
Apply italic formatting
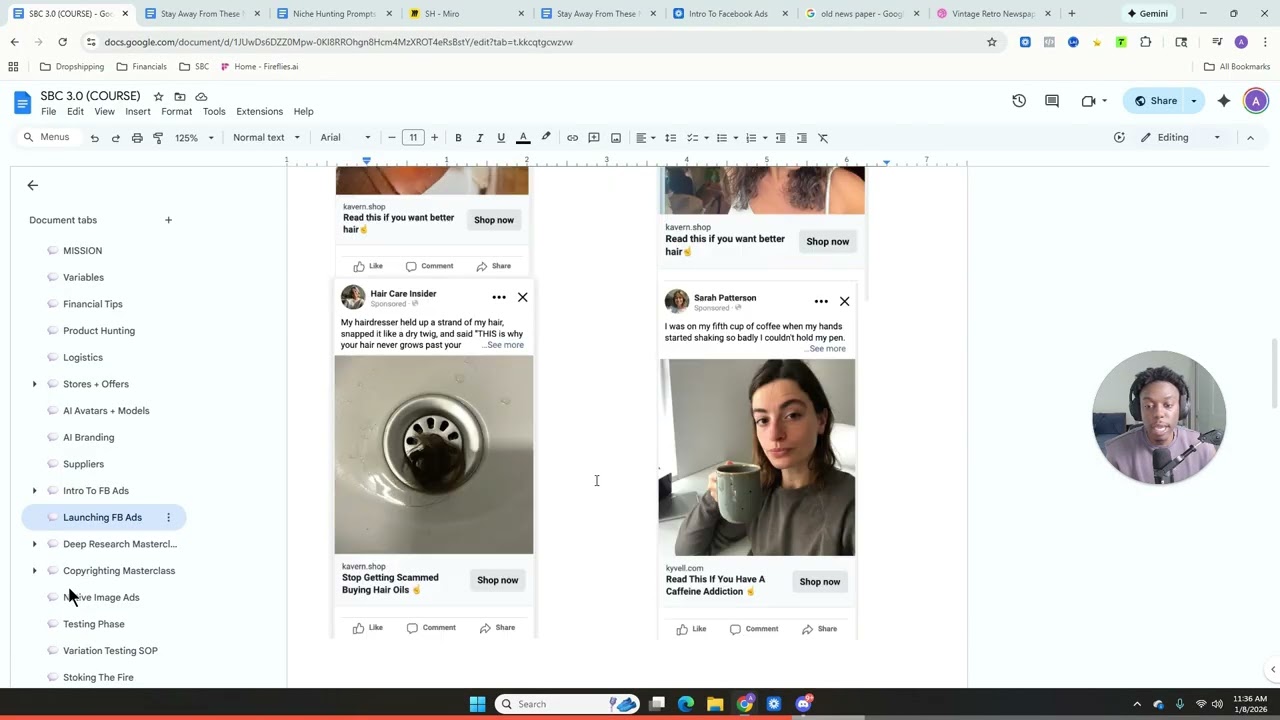[479, 138]
